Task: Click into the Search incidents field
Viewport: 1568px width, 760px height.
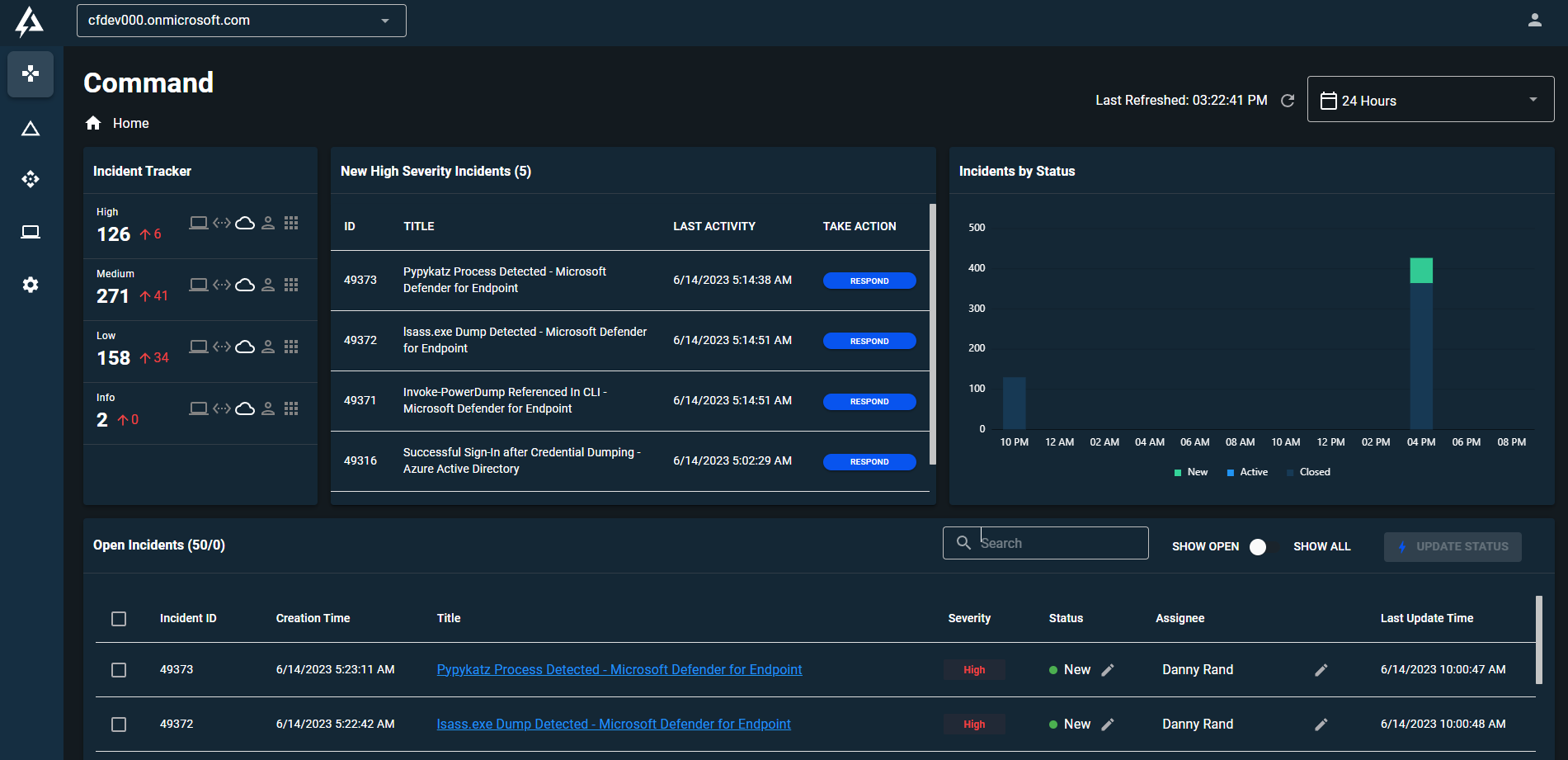Action: (x=1046, y=543)
